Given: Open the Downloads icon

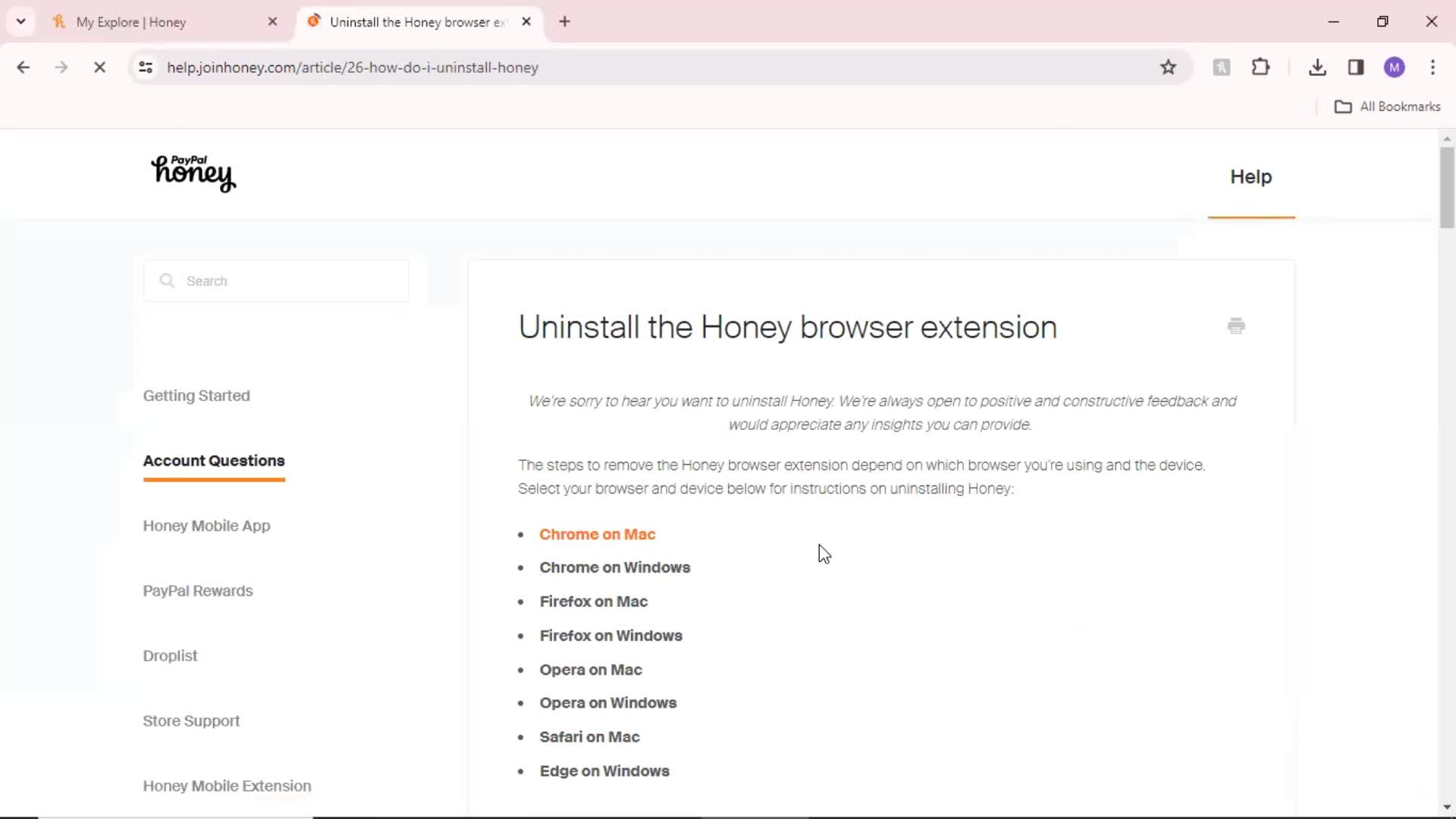Looking at the screenshot, I should [x=1317, y=67].
